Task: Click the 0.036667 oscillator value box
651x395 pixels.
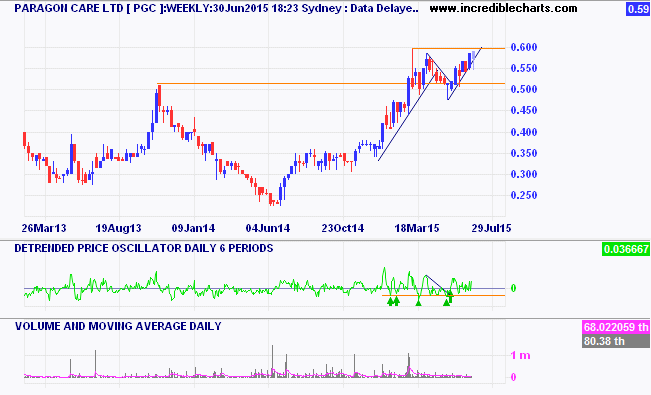Action: click(626, 249)
